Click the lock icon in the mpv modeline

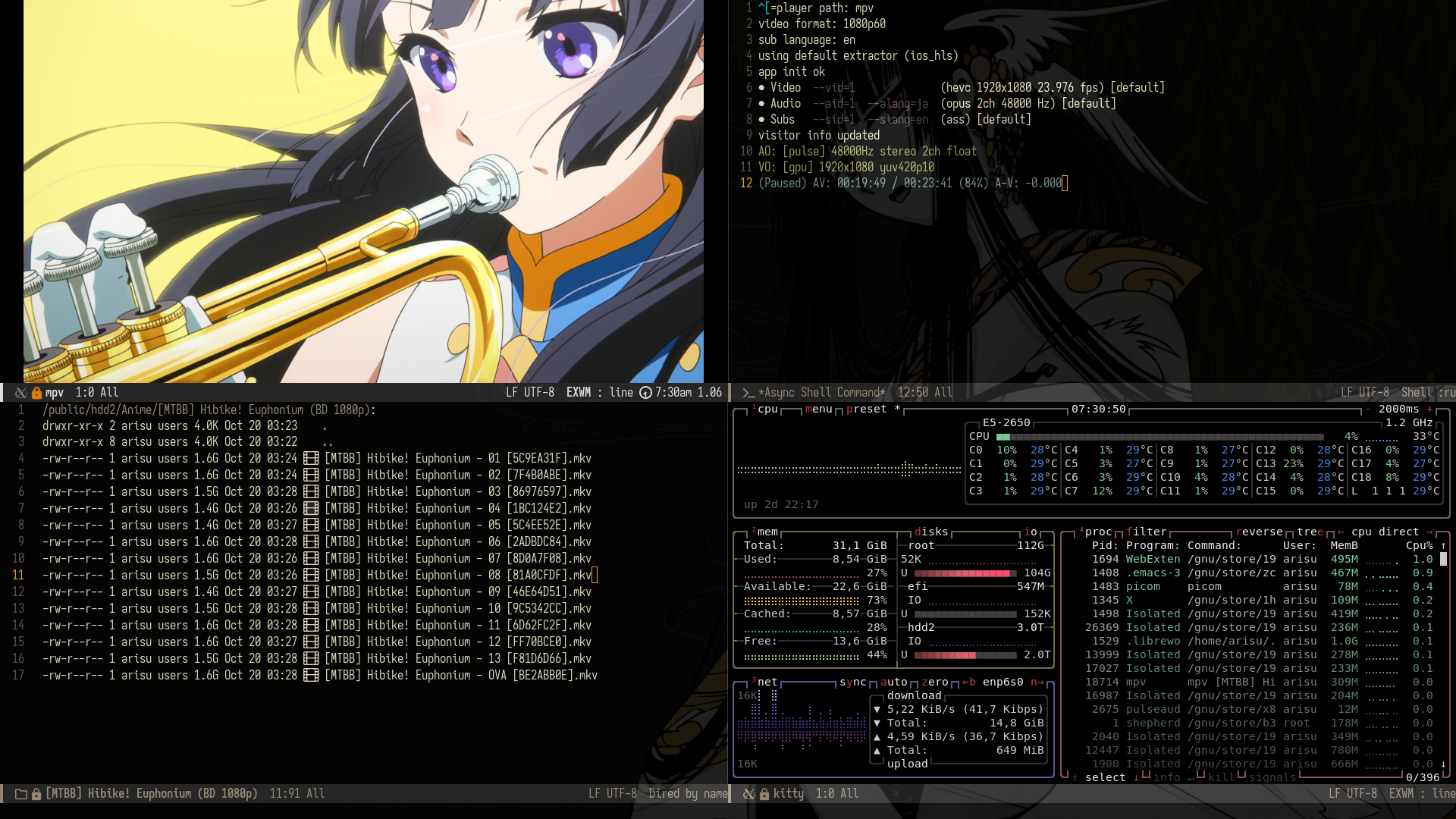(x=36, y=393)
